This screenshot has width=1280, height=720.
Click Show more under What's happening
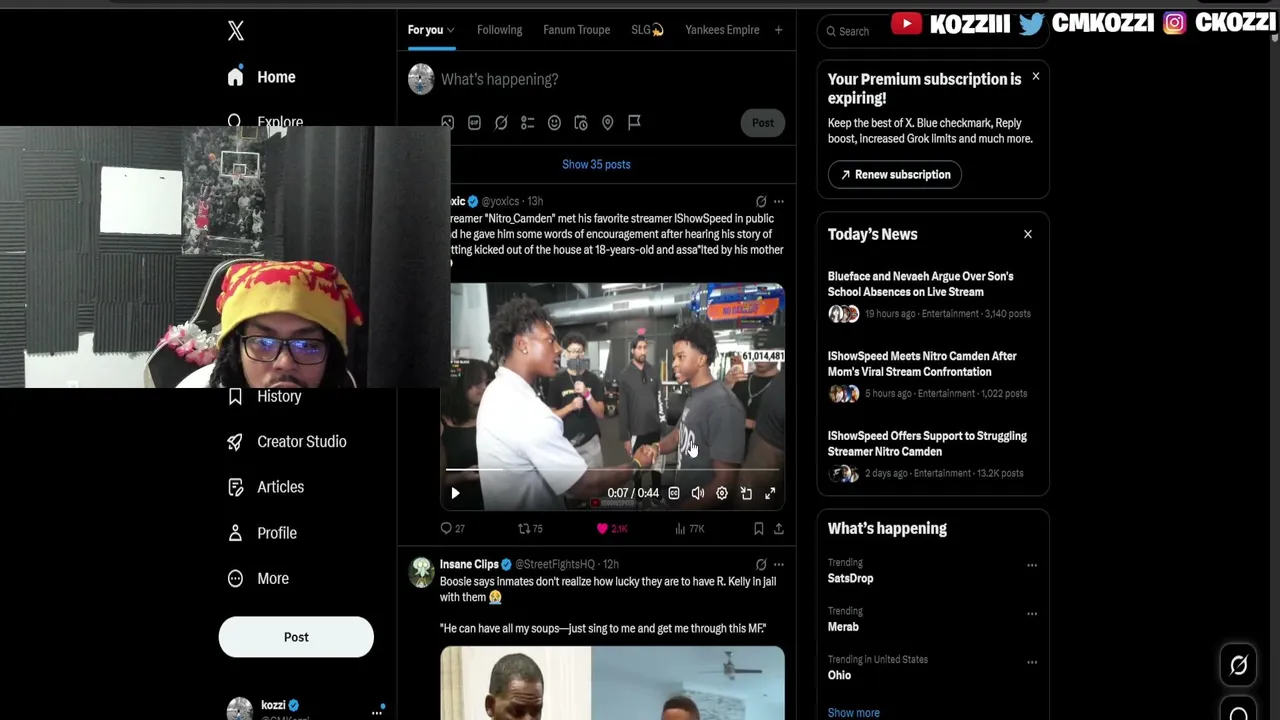coord(854,712)
